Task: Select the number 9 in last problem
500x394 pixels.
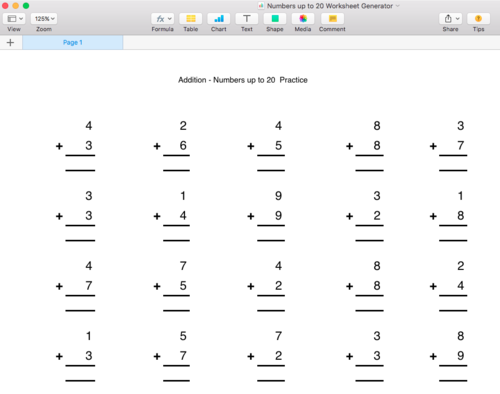Action: [460, 356]
